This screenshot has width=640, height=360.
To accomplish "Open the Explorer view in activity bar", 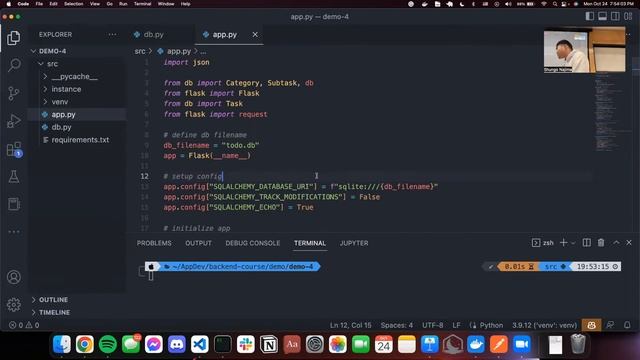I will pos(13,38).
